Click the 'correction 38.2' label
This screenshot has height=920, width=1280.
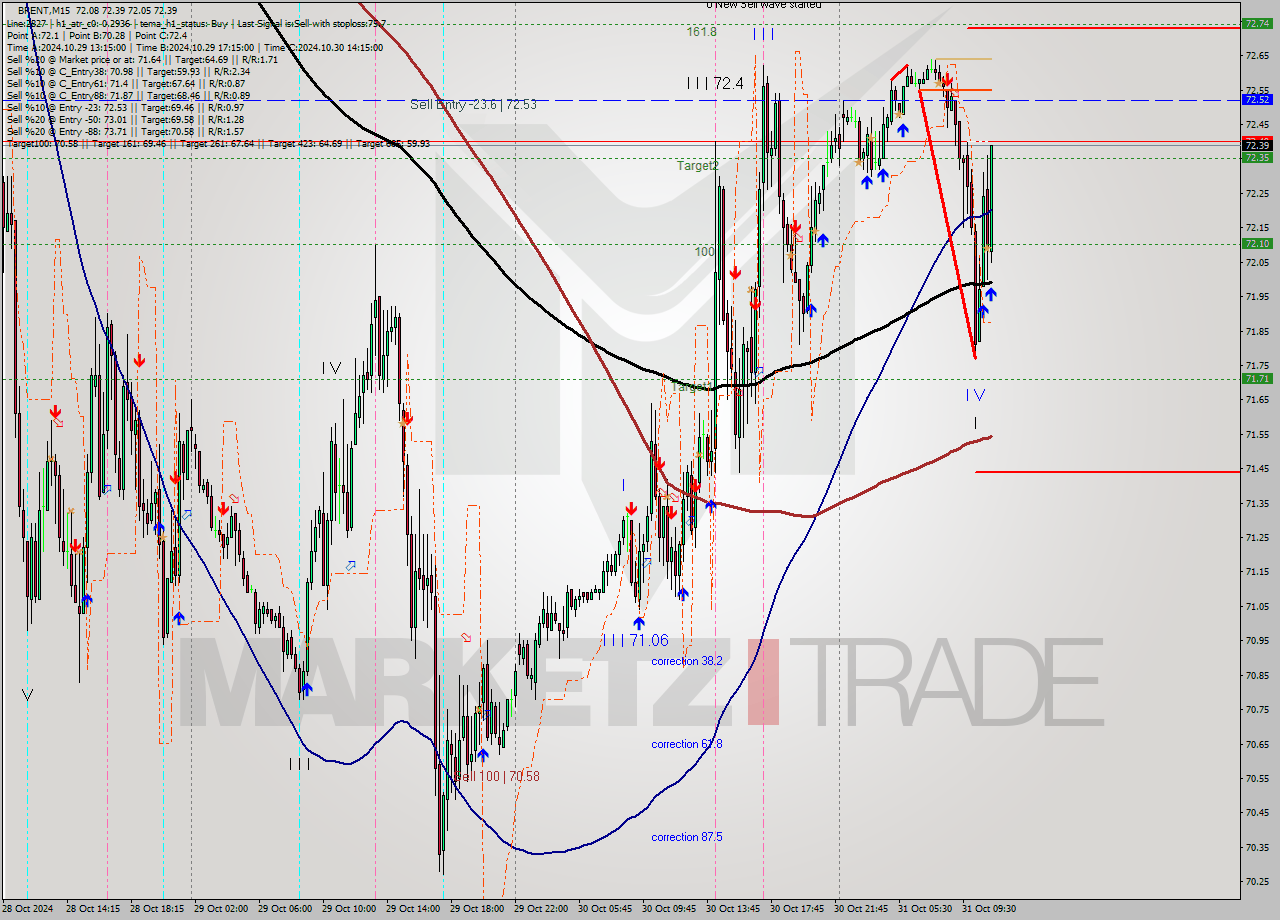pos(686,661)
